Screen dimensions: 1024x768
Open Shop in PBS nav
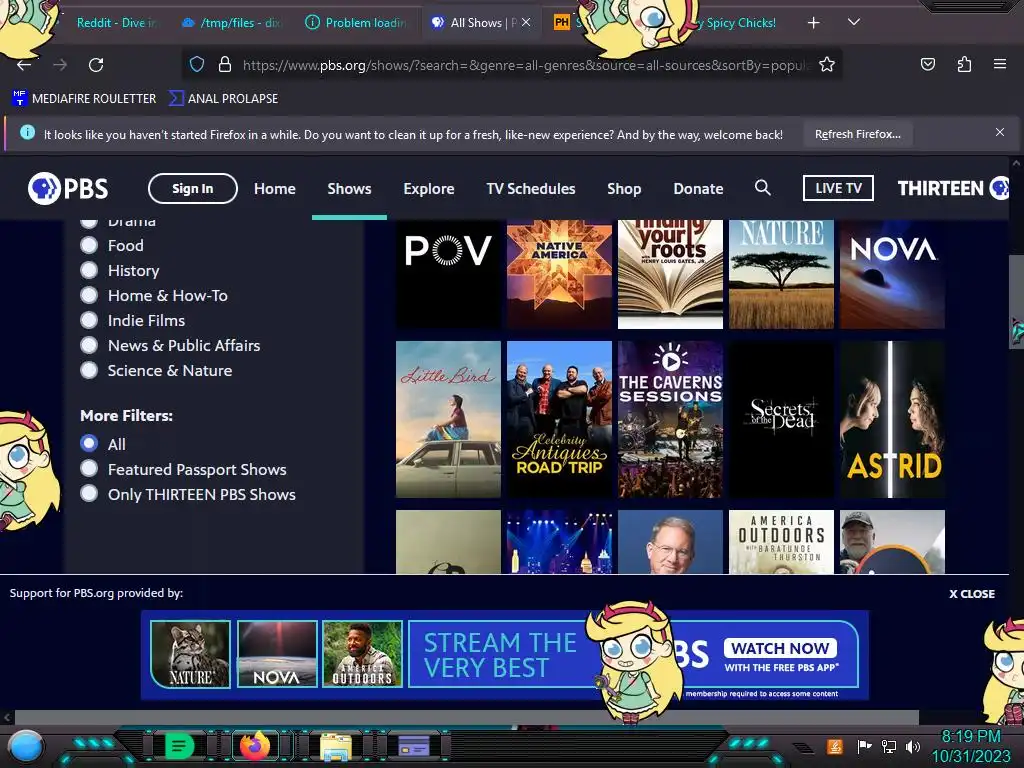point(624,189)
